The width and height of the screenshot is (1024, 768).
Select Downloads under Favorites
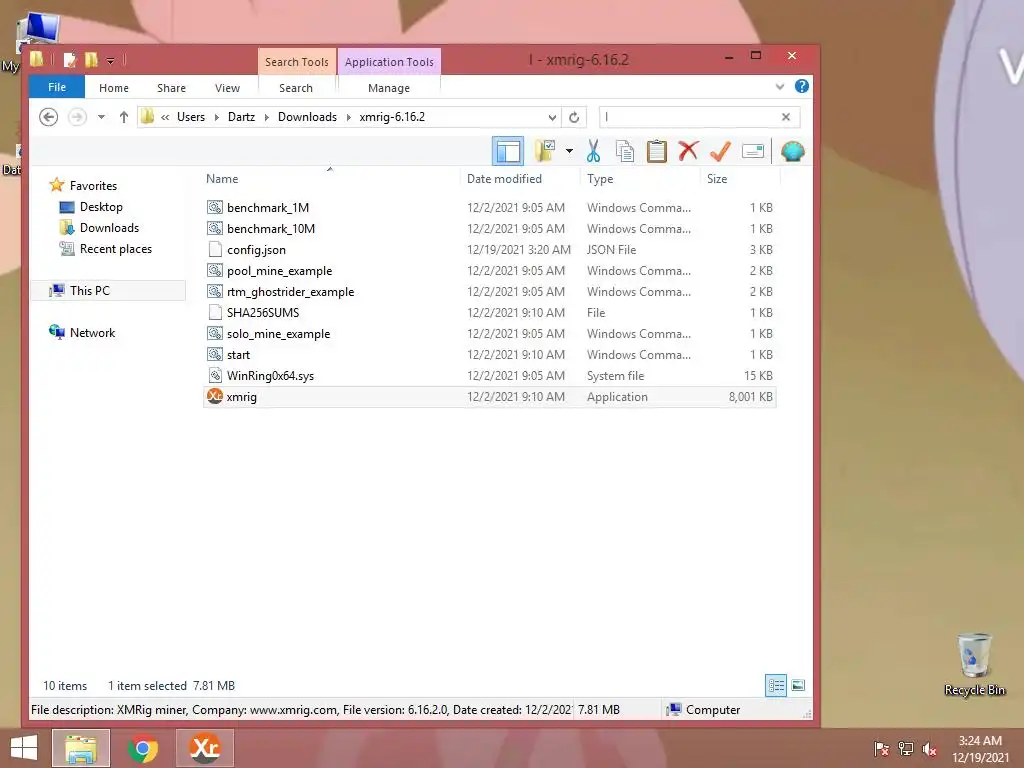tap(109, 227)
